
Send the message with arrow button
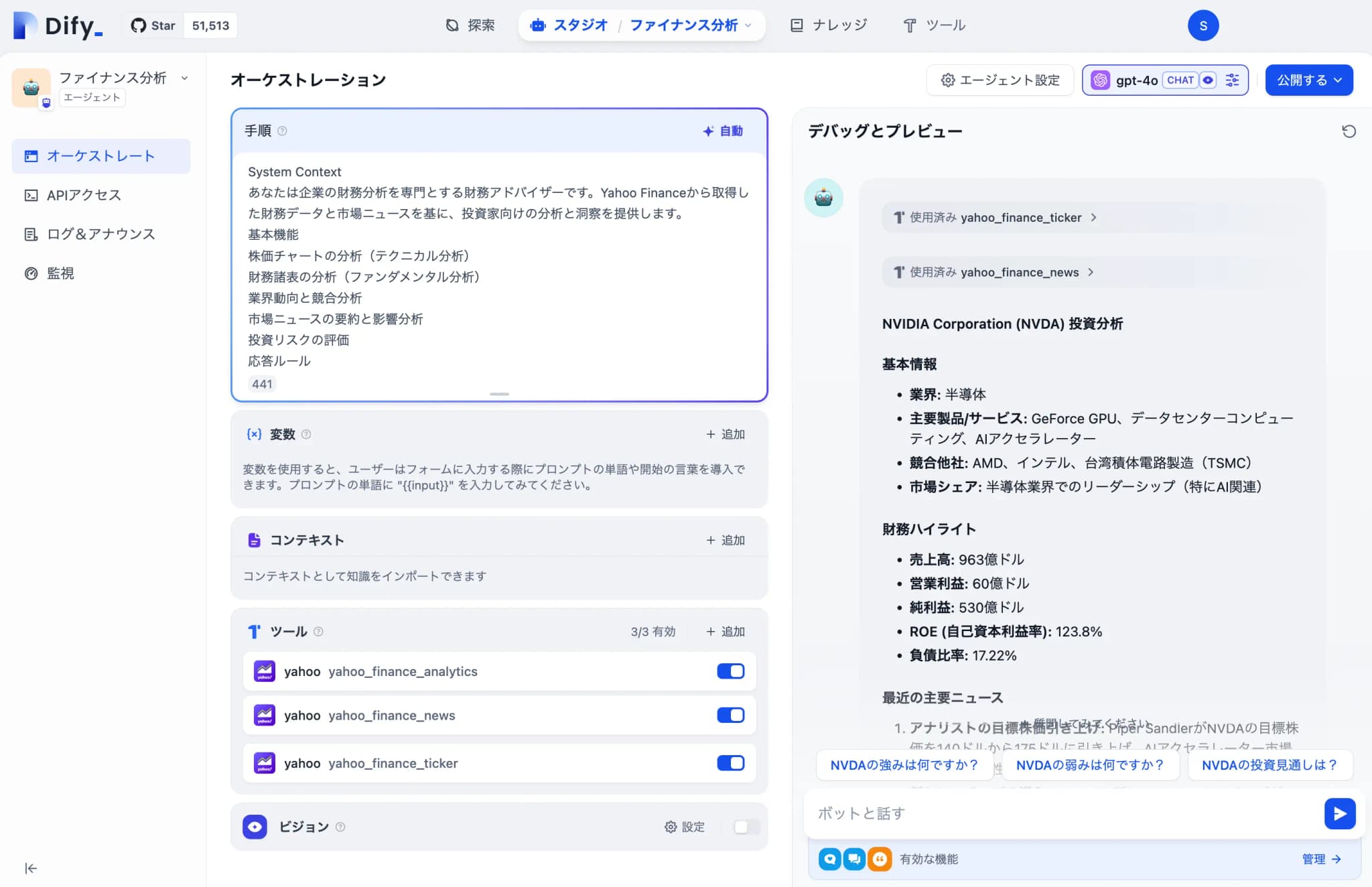1340,813
